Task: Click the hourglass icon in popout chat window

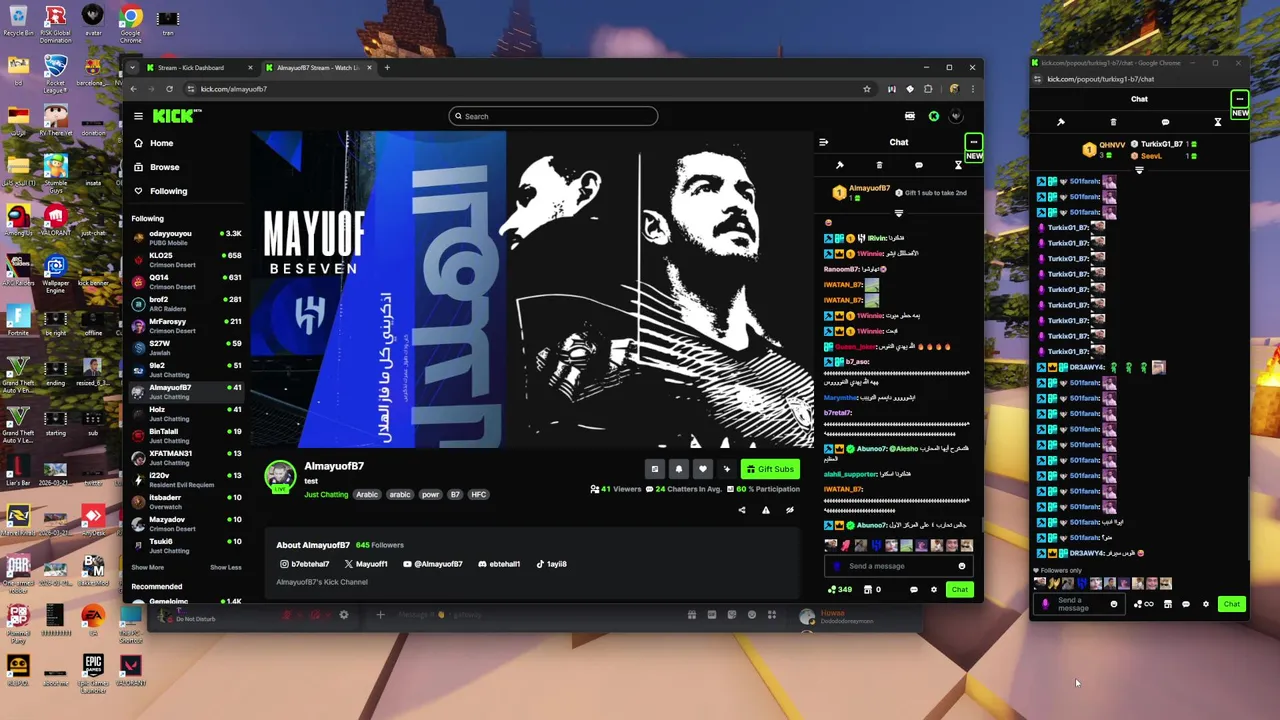Action: [x=1217, y=122]
